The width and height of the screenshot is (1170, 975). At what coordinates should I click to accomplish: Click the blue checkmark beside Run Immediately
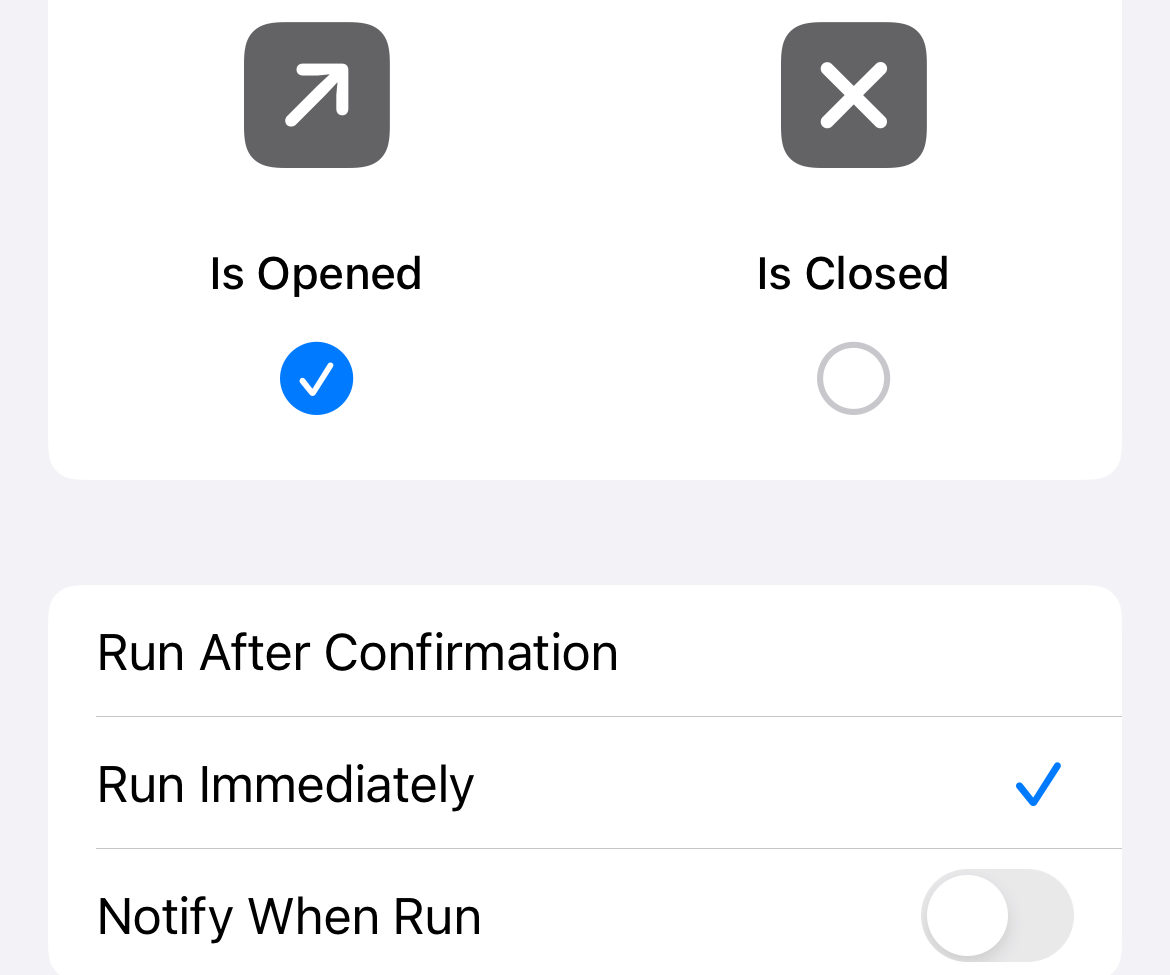[x=1038, y=784]
